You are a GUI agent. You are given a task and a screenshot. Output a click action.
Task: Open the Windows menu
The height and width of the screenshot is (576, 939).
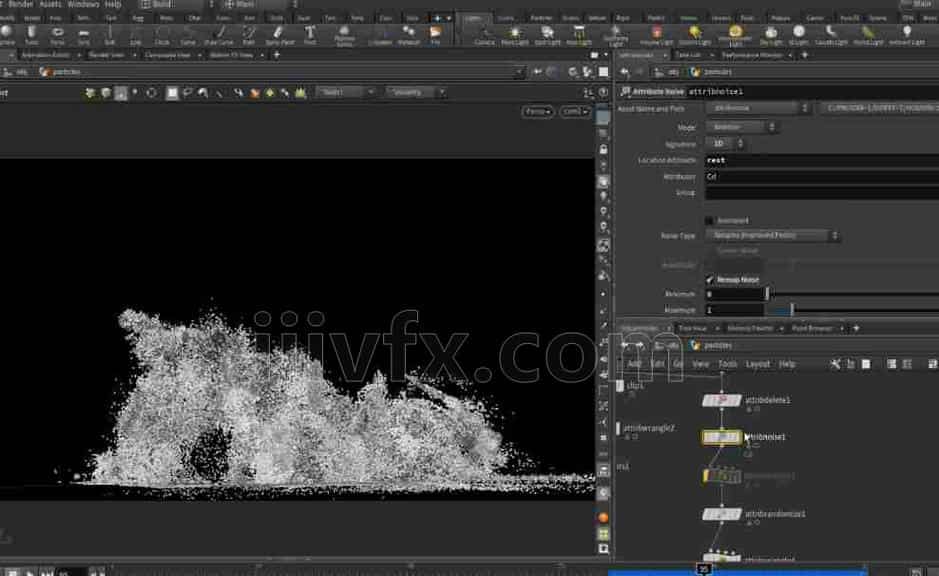point(83,4)
